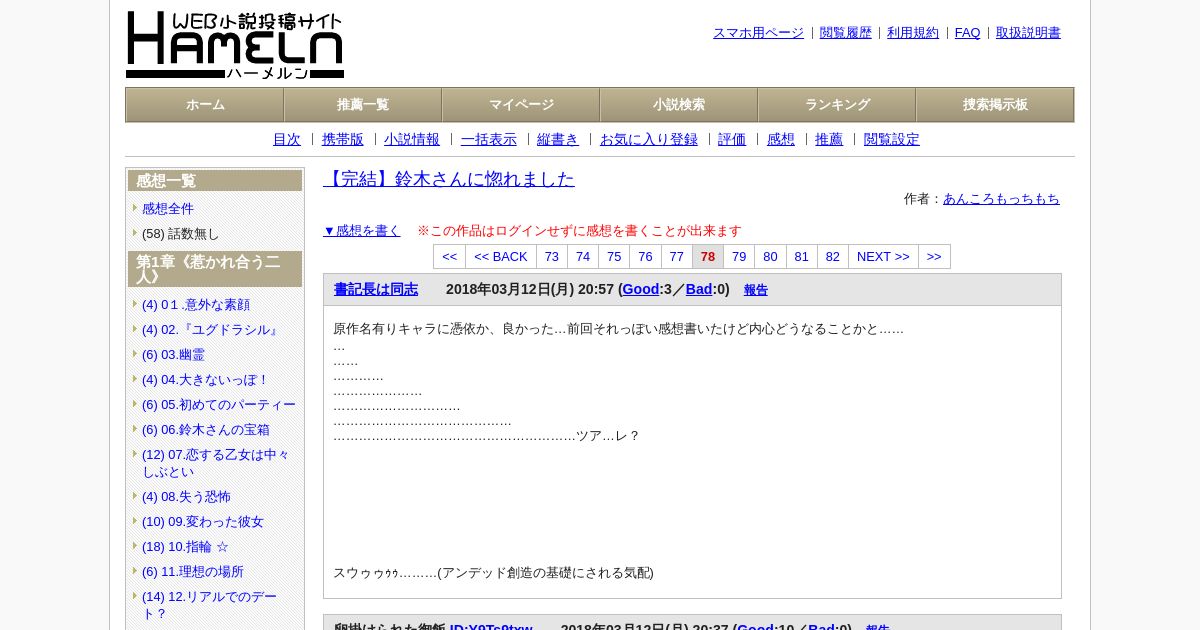Select 目次 in the sub menu

click(287, 140)
